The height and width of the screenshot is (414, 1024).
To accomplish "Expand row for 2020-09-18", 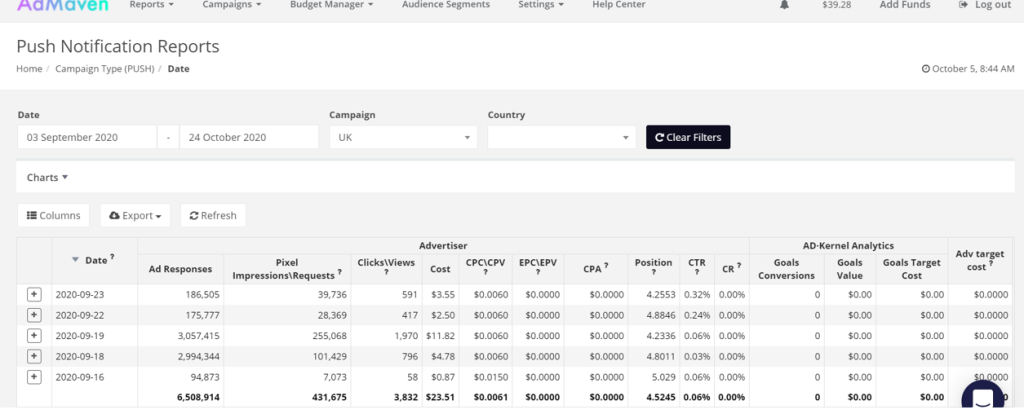I will 34,357.
